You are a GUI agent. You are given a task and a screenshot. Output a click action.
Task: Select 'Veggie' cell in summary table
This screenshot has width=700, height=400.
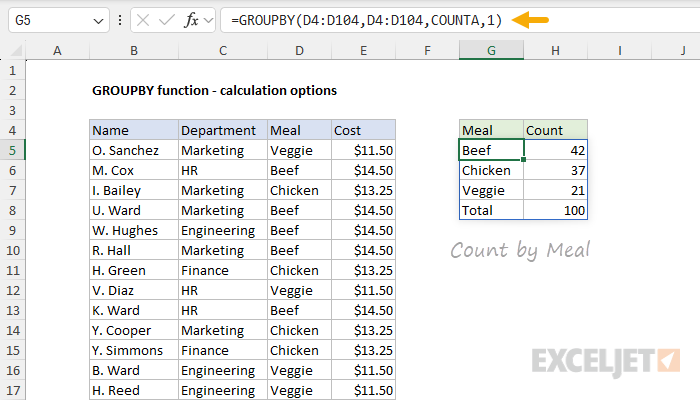coord(491,191)
